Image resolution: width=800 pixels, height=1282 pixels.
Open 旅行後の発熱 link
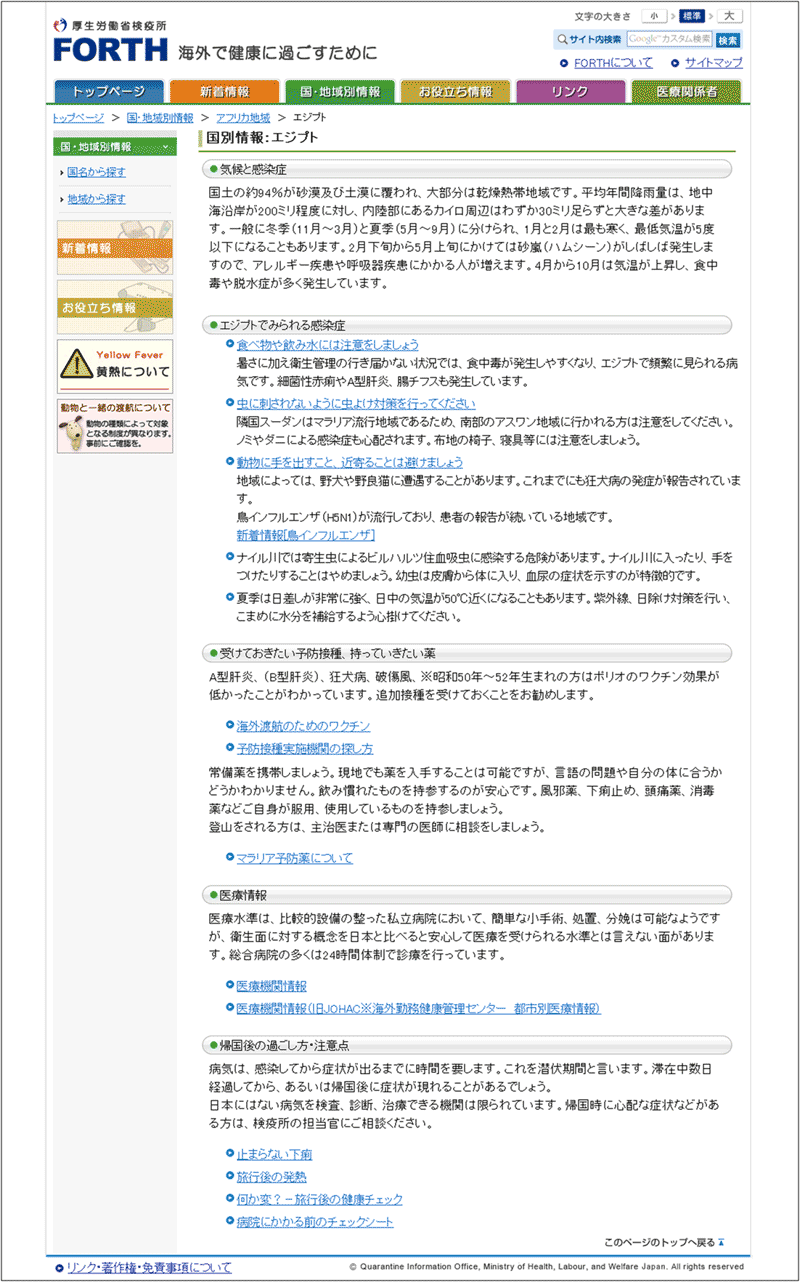271,1177
